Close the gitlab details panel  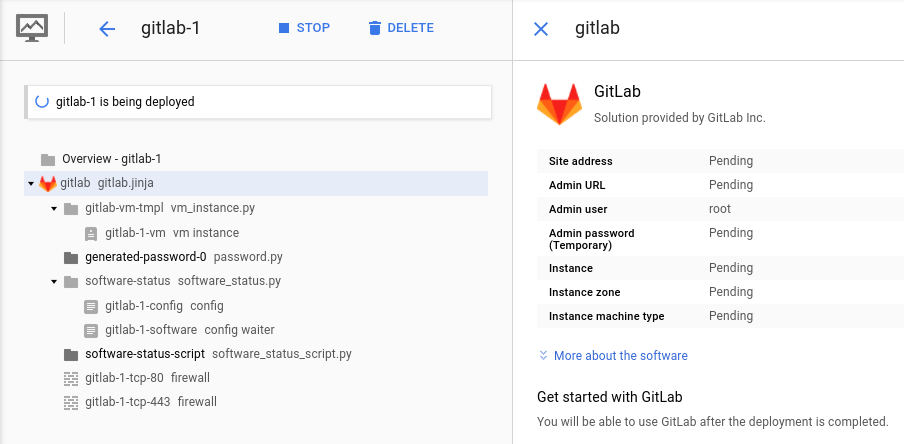tap(541, 28)
